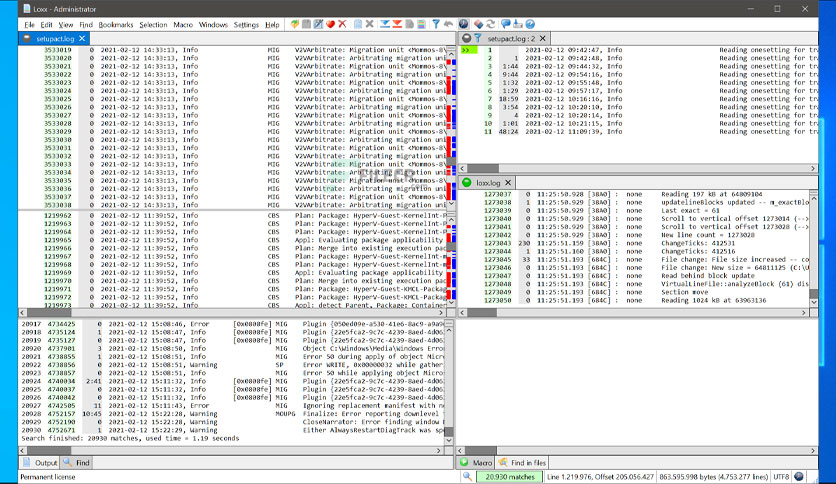This screenshot has height=484, width=836.
Task: Click the red down-arrow follow-tail icon
Action: [397, 24]
